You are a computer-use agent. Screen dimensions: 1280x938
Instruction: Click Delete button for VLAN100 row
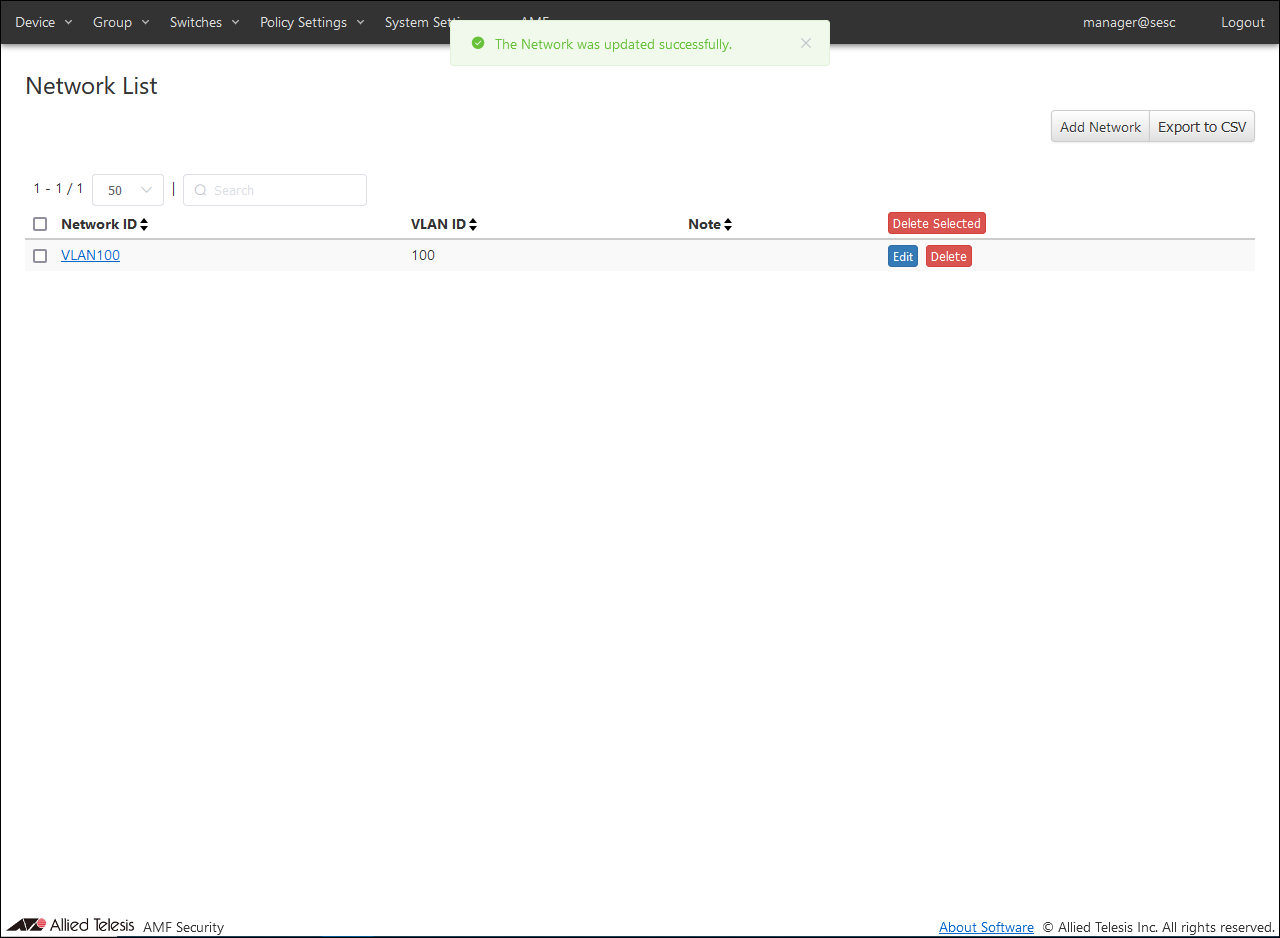tap(949, 256)
